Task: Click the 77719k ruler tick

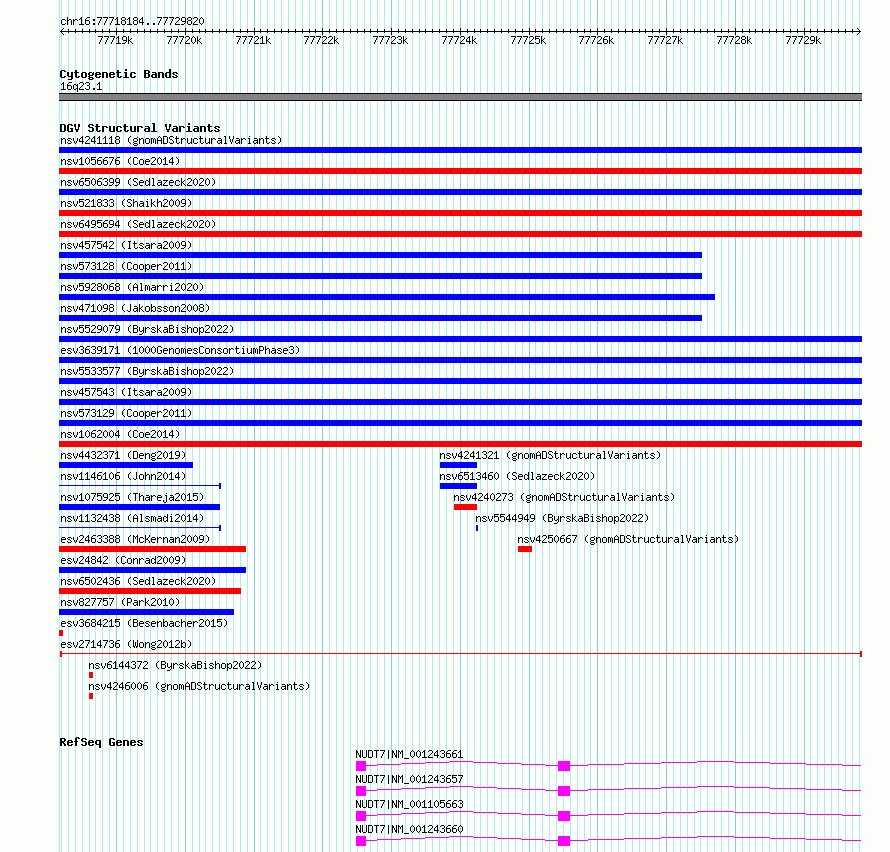Action: click(115, 40)
